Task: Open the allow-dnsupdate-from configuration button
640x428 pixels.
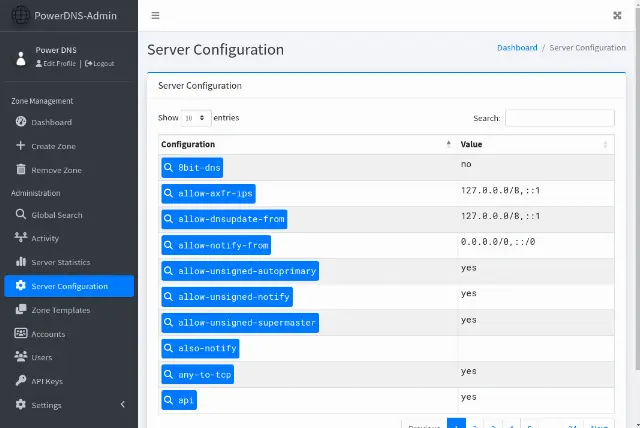Action: pos(224,219)
